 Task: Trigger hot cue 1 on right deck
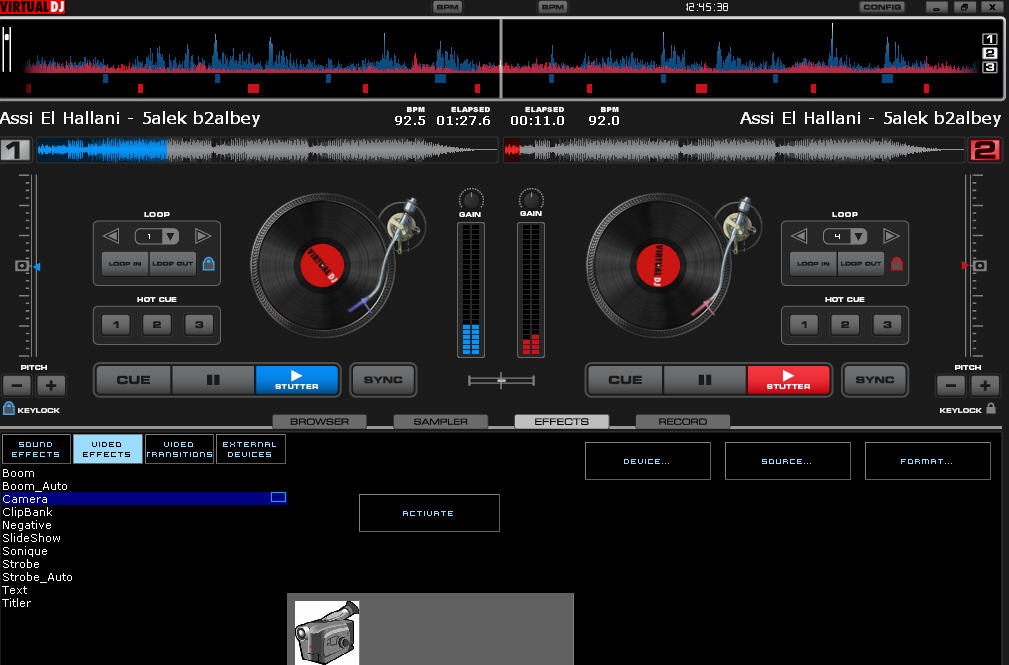coord(804,324)
